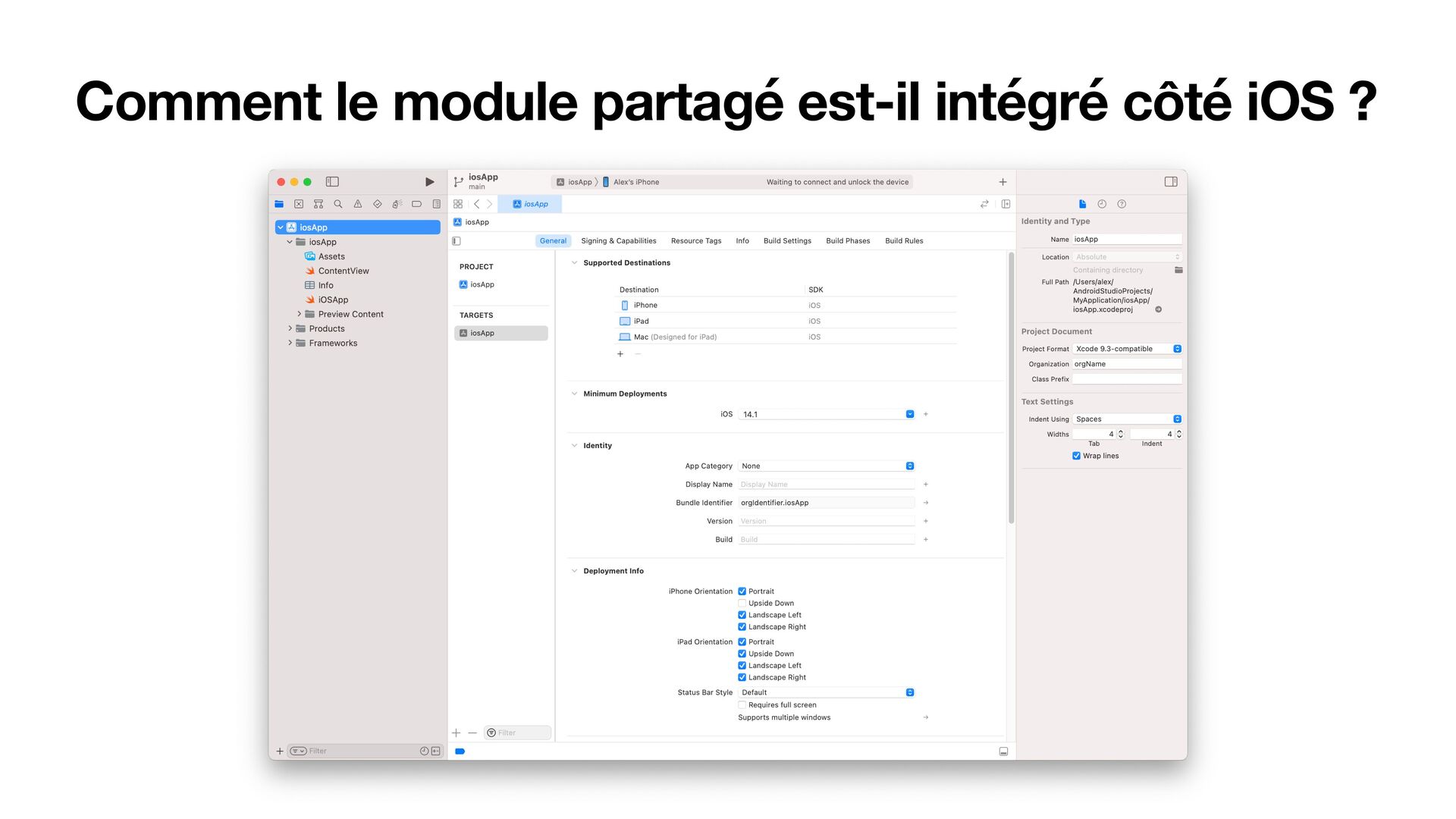The image size is (1456, 819).
Task: Collapse the Supported Destinations section
Action: pos(574,263)
